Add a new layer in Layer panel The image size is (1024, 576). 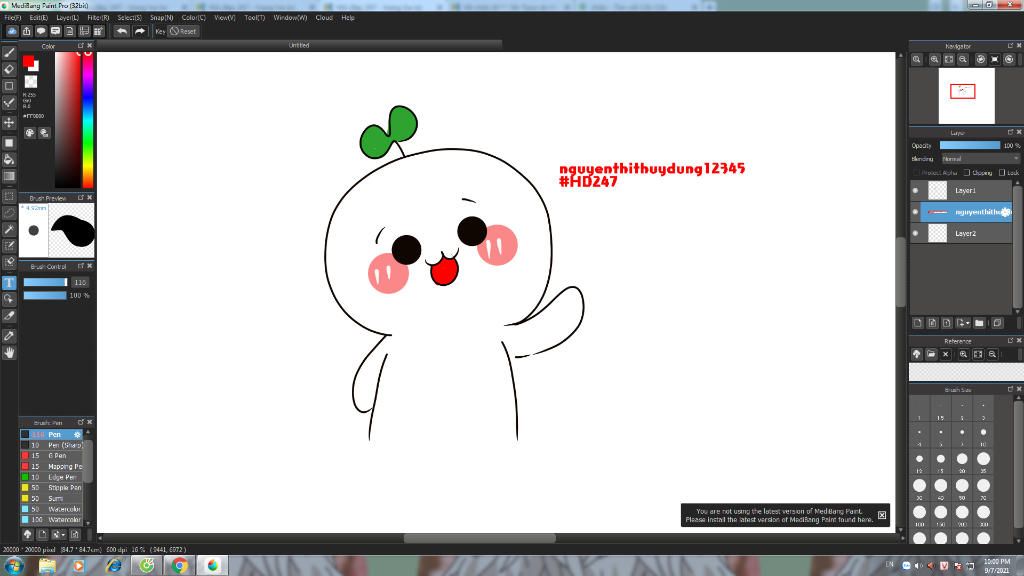pyautogui.click(x=918, y=323)
